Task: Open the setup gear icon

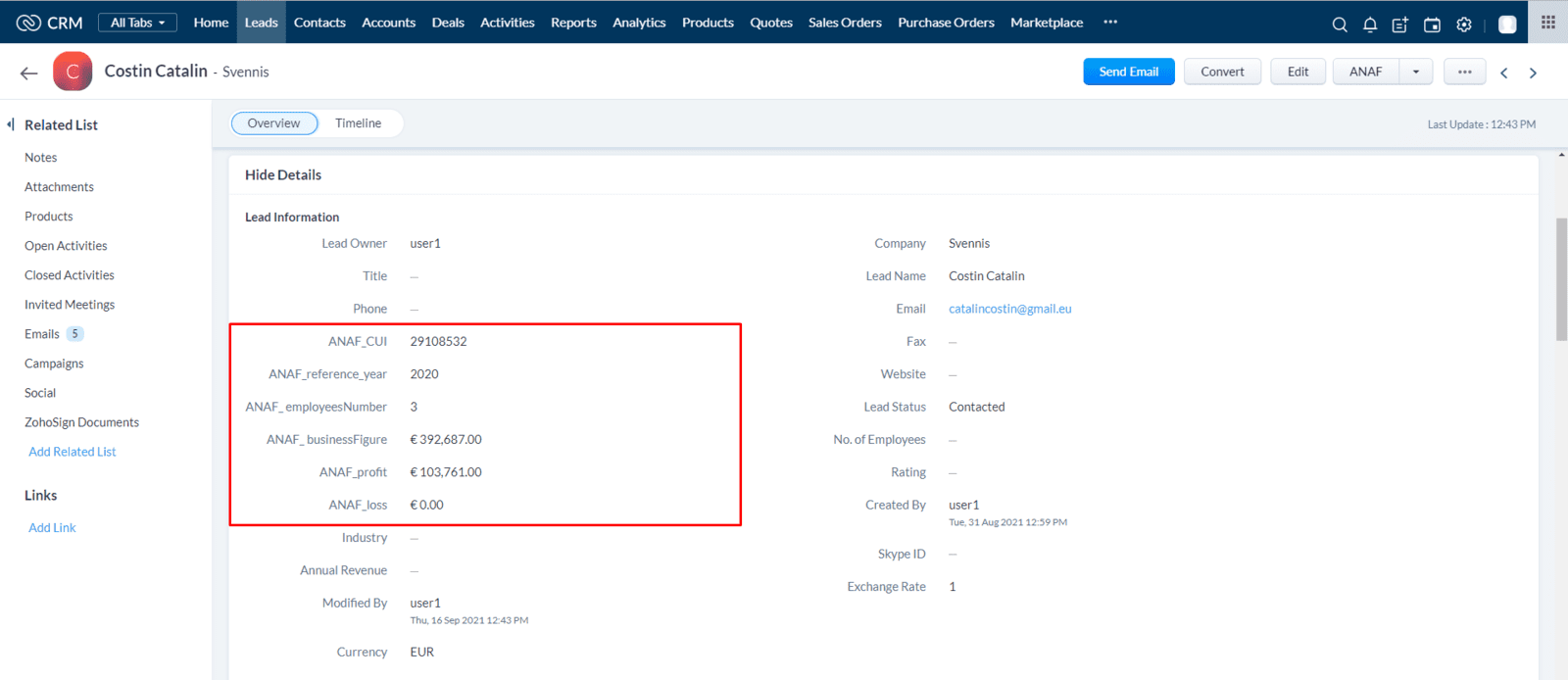Action: tap(1464, 24)
